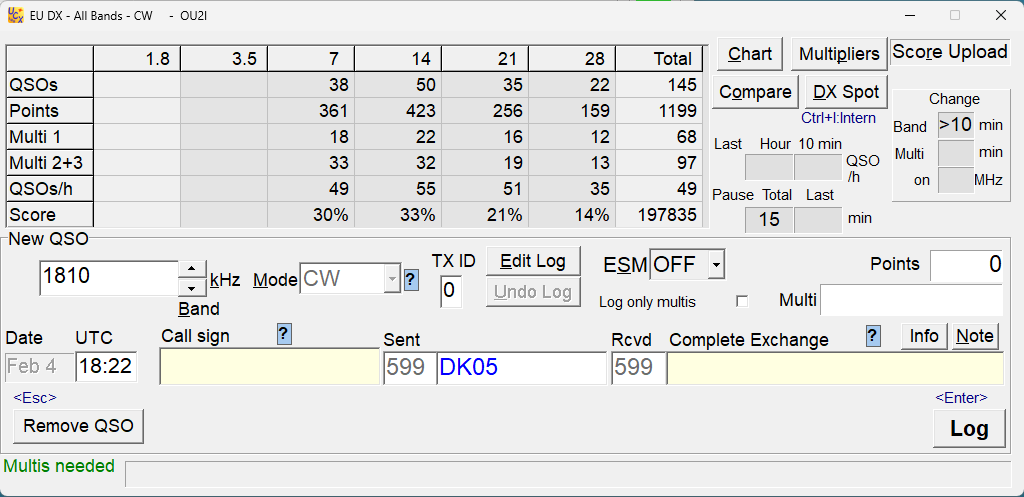
Task: Open the Compare window
Action: click(x=756, y=92)
